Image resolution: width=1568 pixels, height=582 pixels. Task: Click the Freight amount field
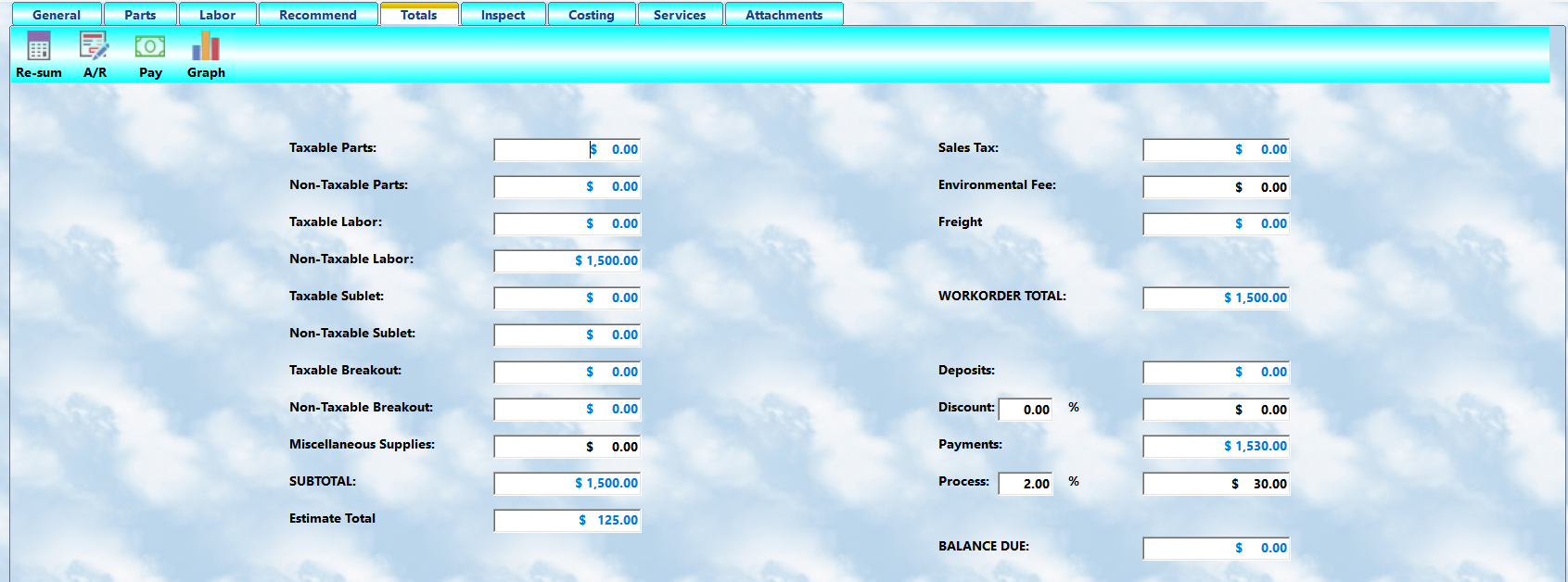point(1217,223)
